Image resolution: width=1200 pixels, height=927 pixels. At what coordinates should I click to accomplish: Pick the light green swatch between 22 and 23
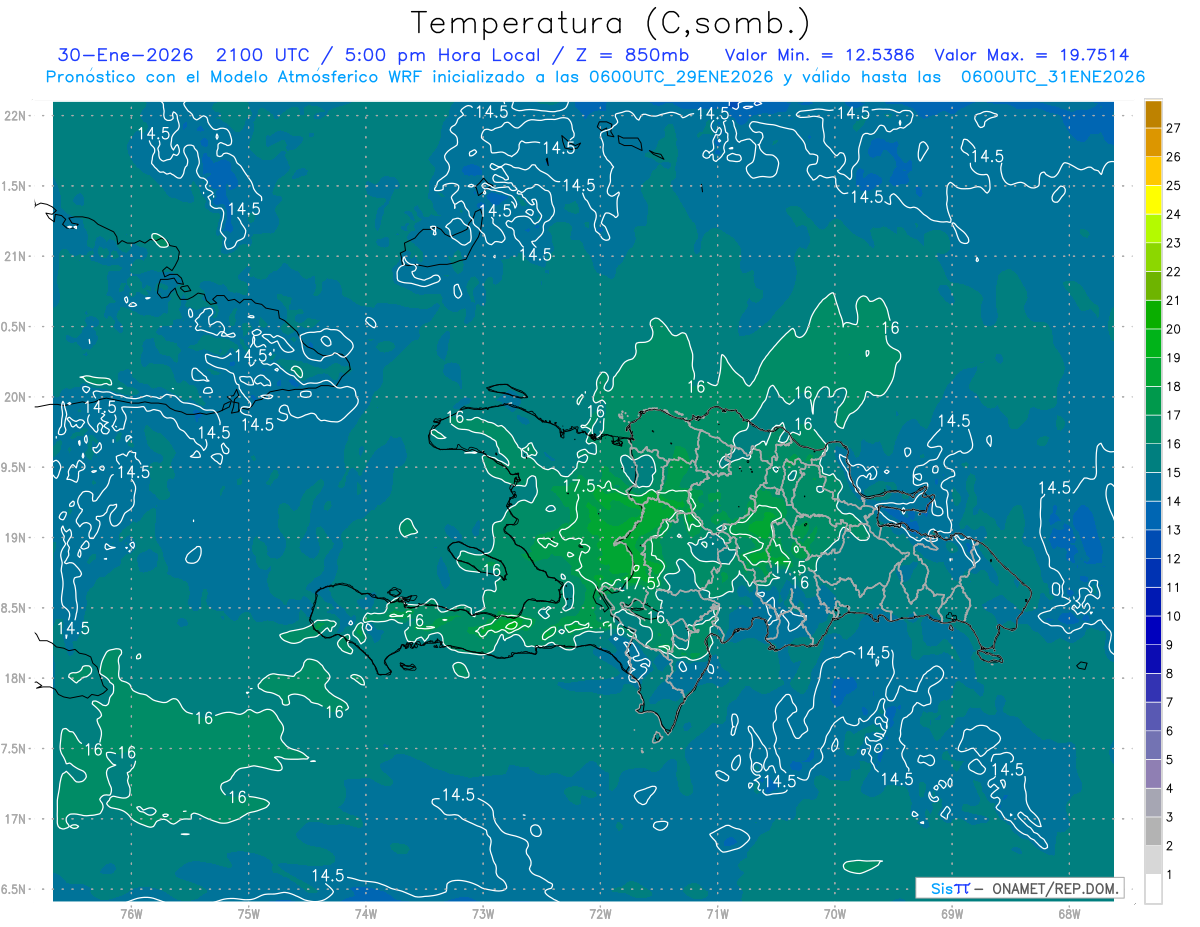coord(1153,257)
